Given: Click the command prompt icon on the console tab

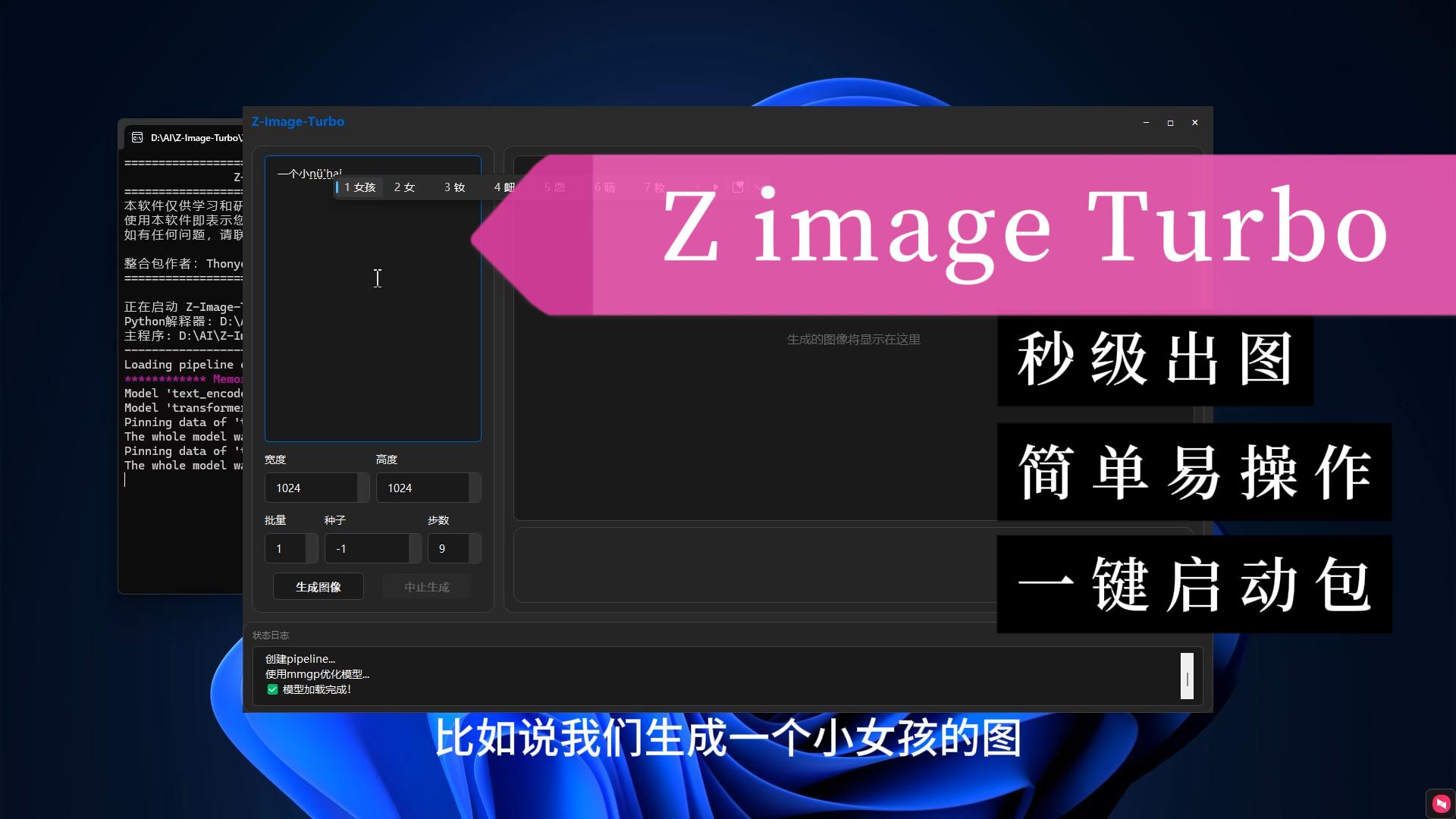Looking at the screenshot, I should tap(137, 137).
